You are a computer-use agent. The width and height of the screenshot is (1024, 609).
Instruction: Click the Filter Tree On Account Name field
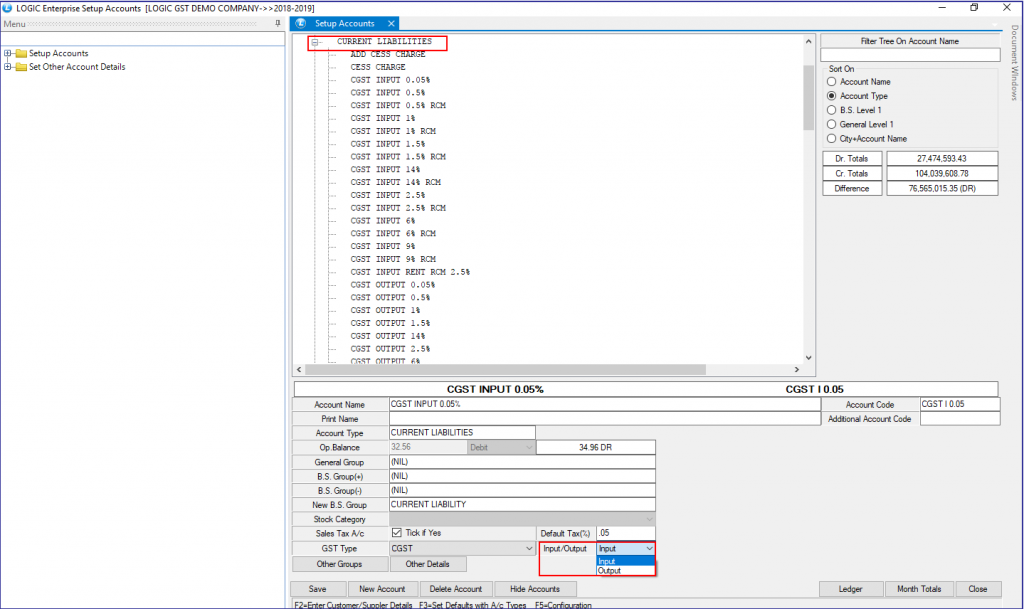pos(909,53)
